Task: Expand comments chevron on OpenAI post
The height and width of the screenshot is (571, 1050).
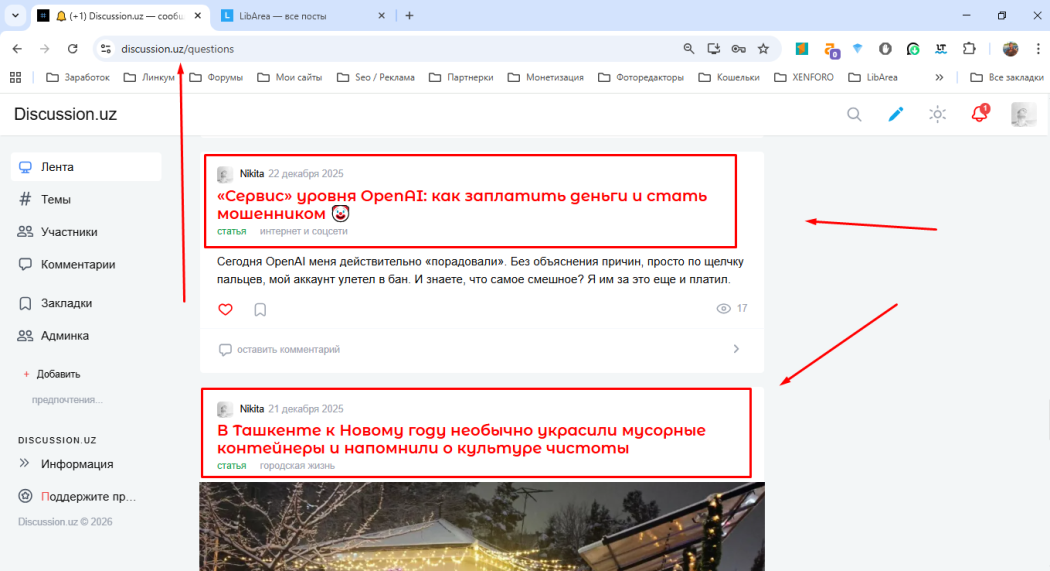Action: click(x=736, y=349)
